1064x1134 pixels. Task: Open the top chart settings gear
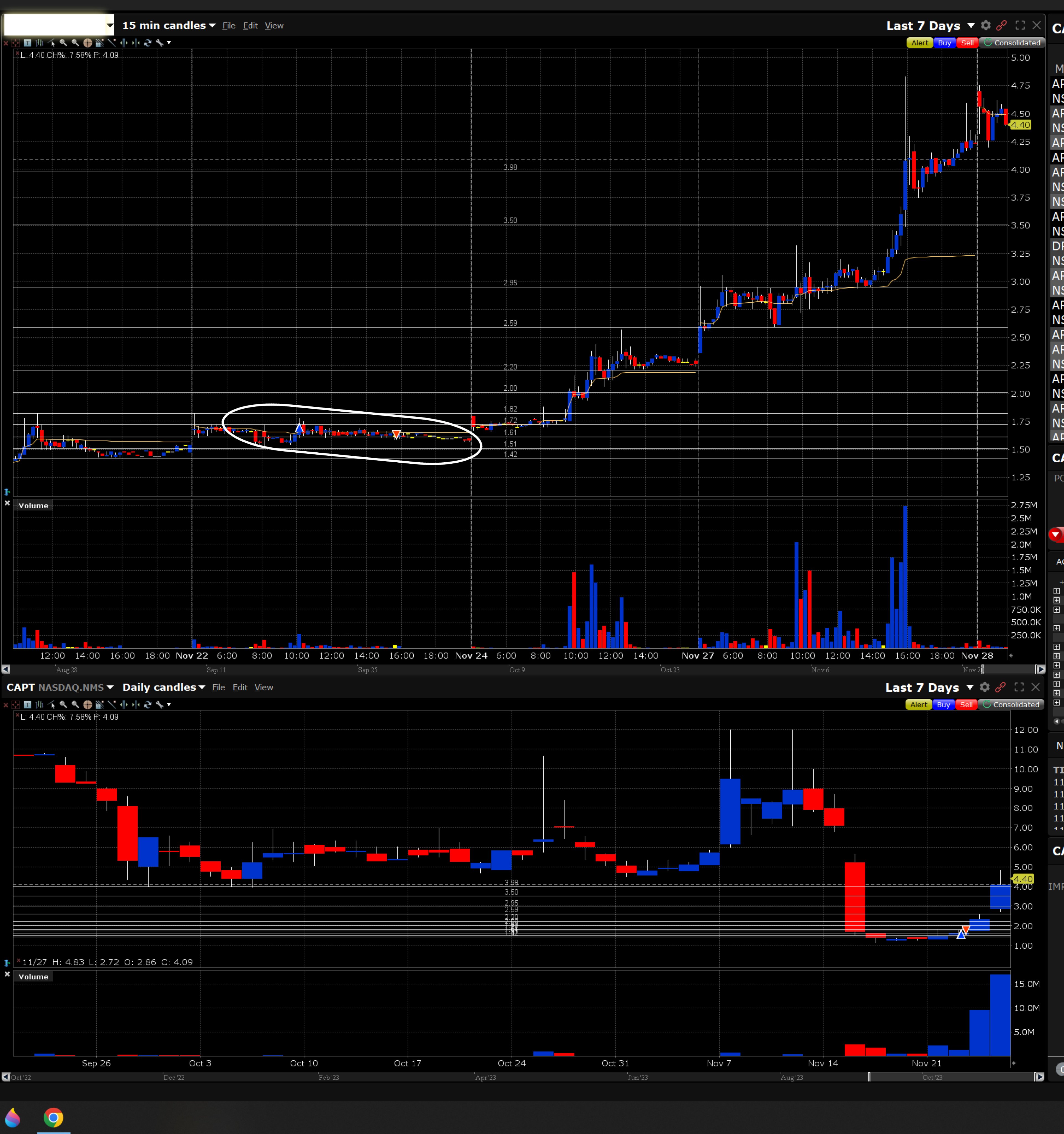click(x=986, y=25)
